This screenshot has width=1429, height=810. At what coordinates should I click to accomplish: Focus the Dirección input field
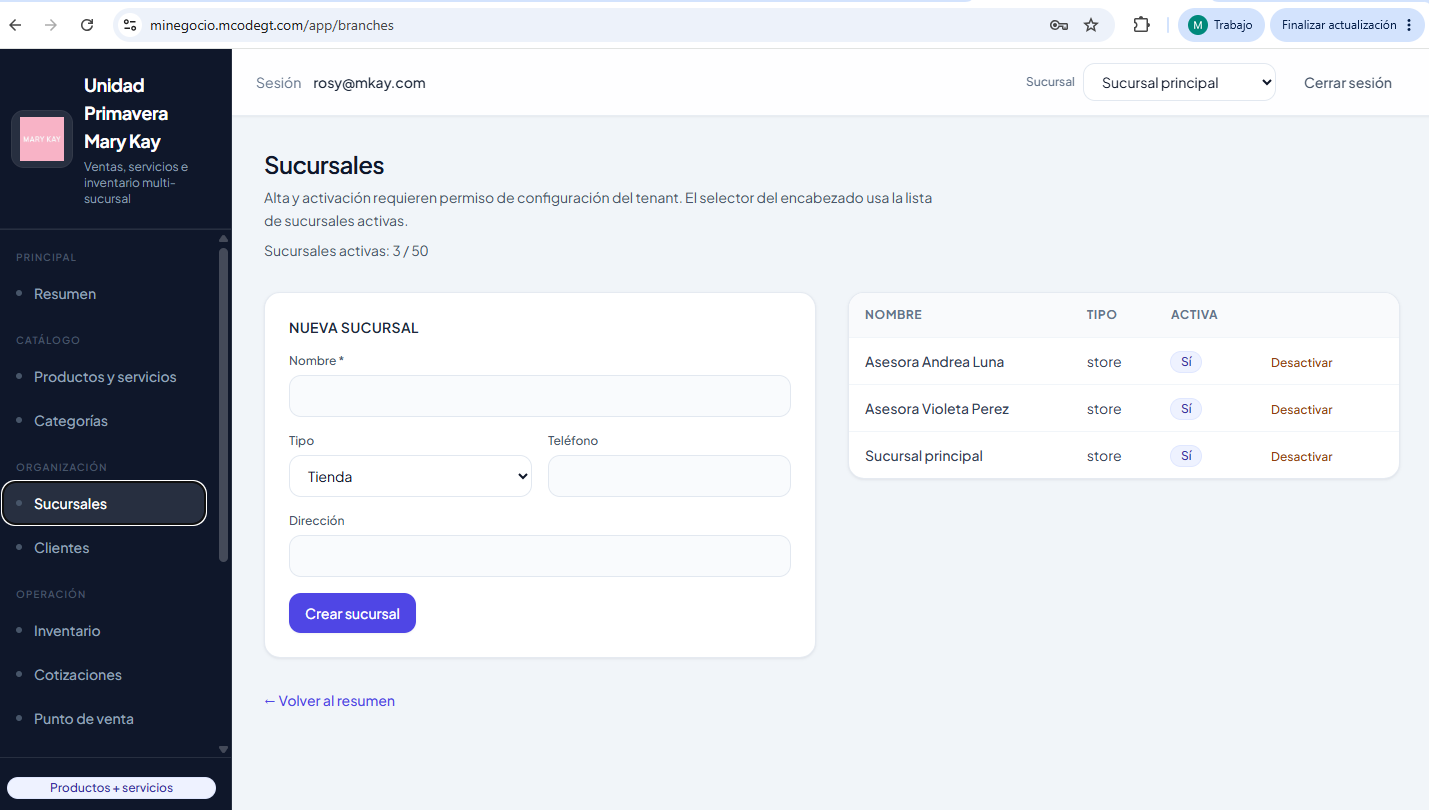tap(539, 556)
